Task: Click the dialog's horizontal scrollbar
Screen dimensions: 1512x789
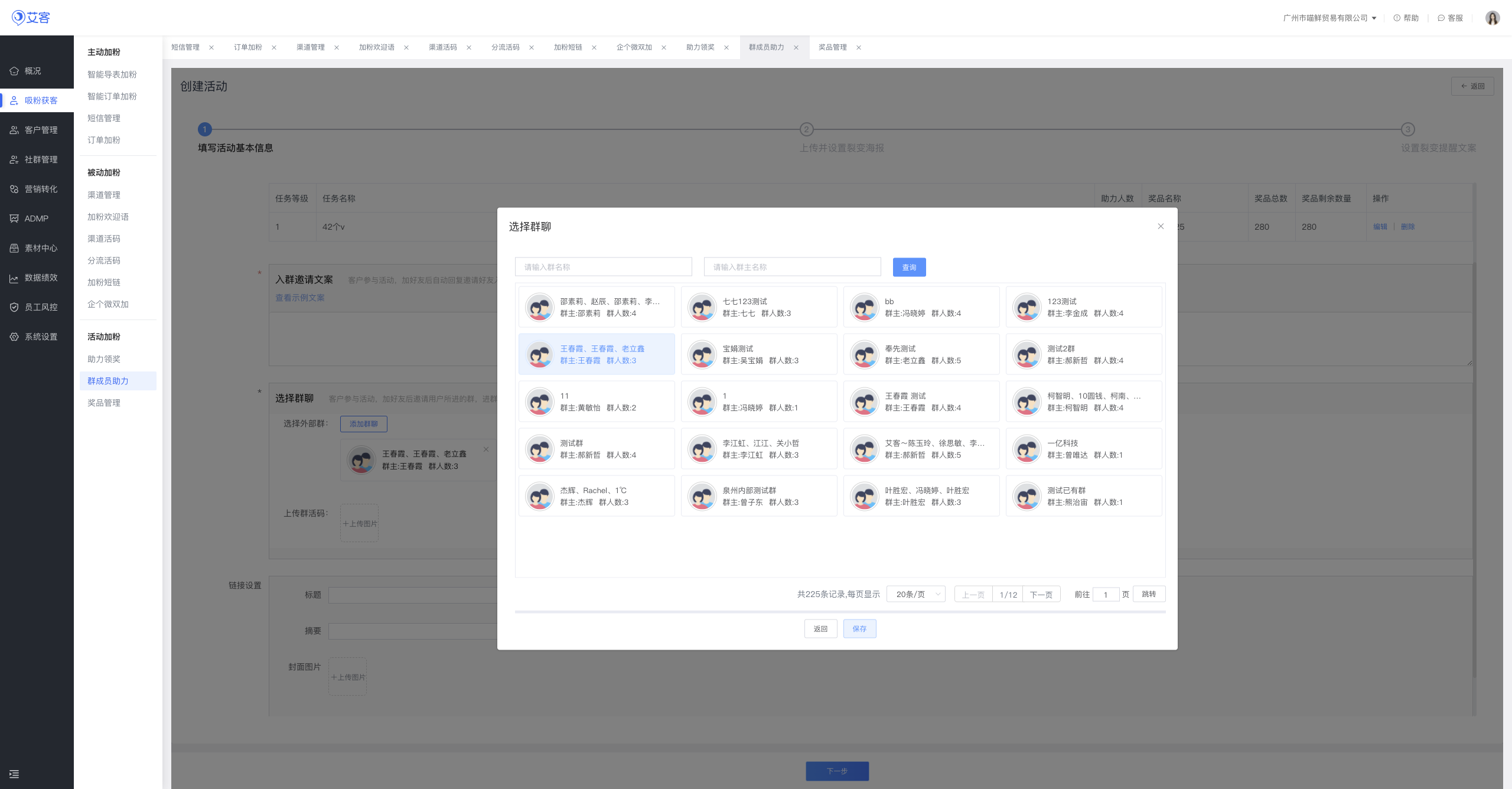Action: (x=840, y=612)
